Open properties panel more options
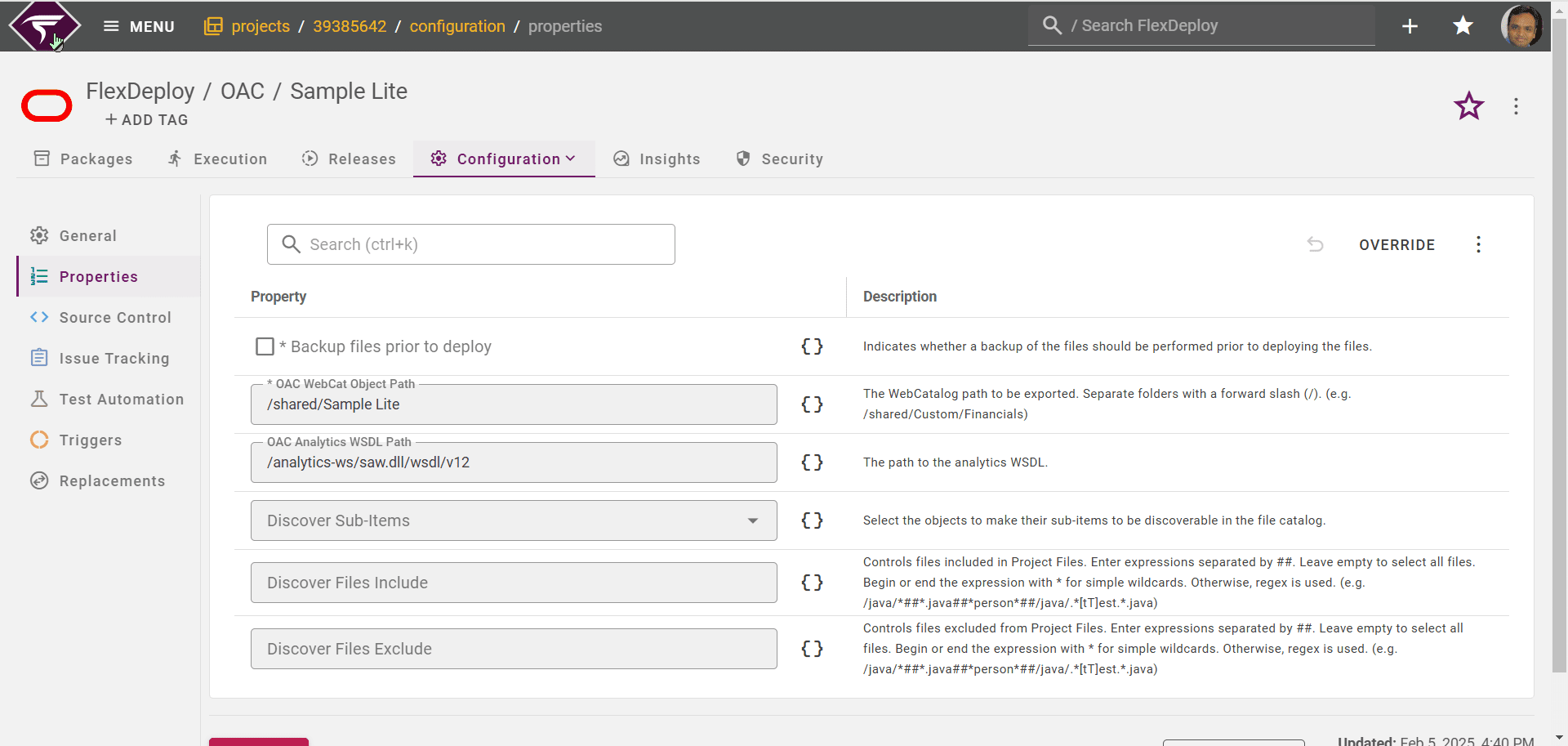Screen dimensions: 1568x746 pos(1478,244)
